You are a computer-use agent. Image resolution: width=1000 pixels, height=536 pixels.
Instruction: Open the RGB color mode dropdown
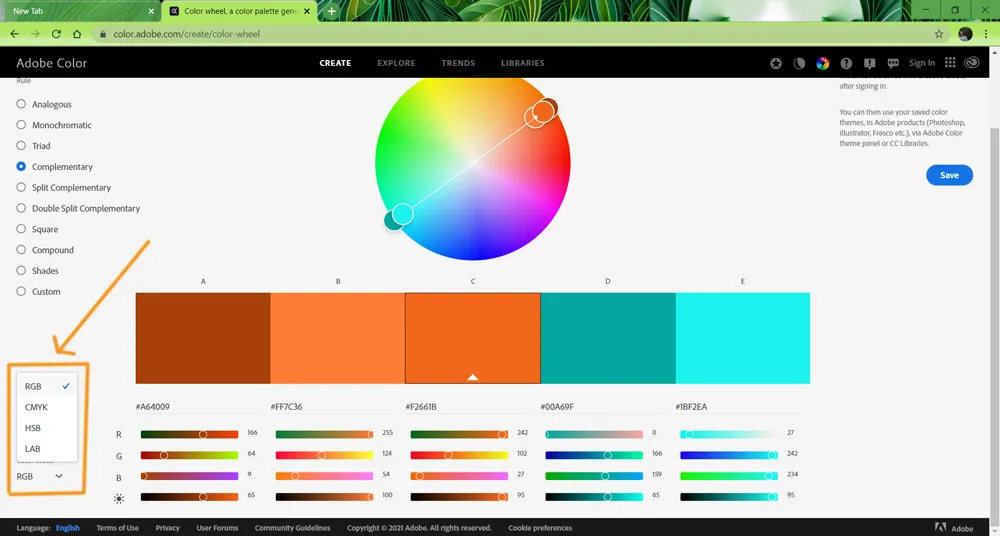point(40,476)
